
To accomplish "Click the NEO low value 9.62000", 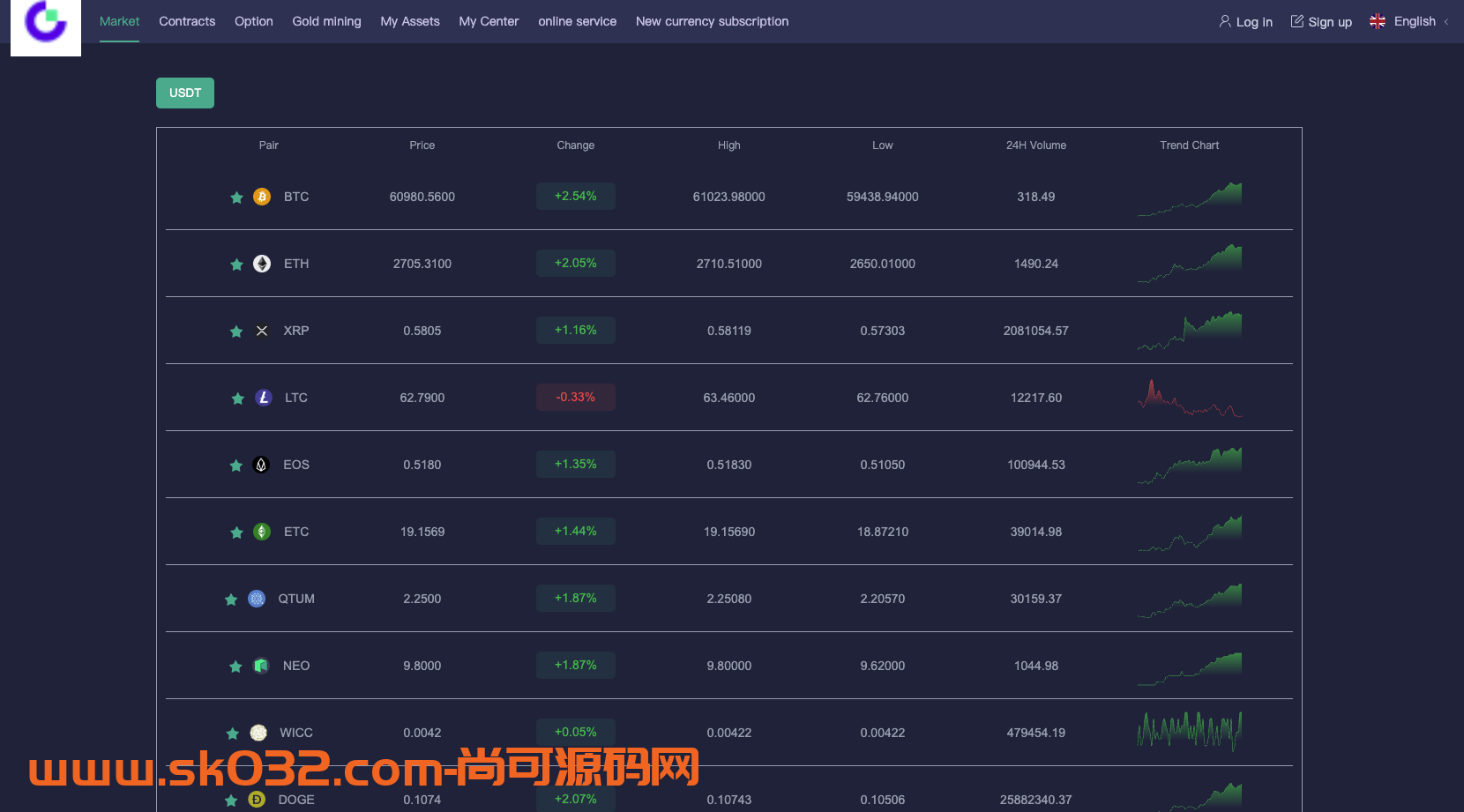I will point(883,666).
